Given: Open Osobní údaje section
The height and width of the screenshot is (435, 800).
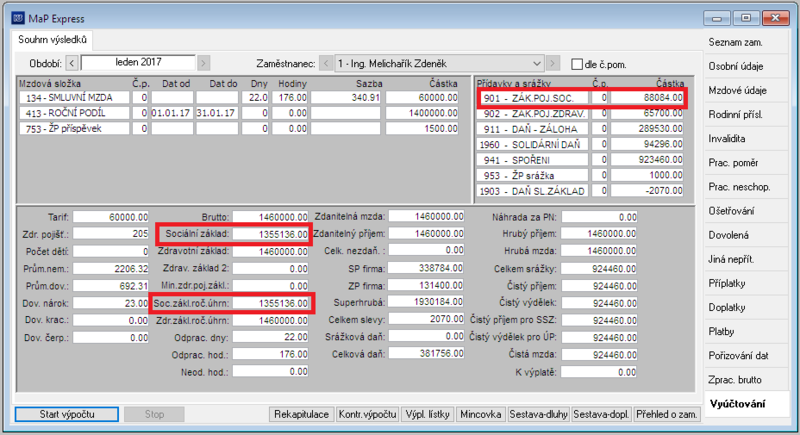Looking at the screenshot, I should coord(746,66).
